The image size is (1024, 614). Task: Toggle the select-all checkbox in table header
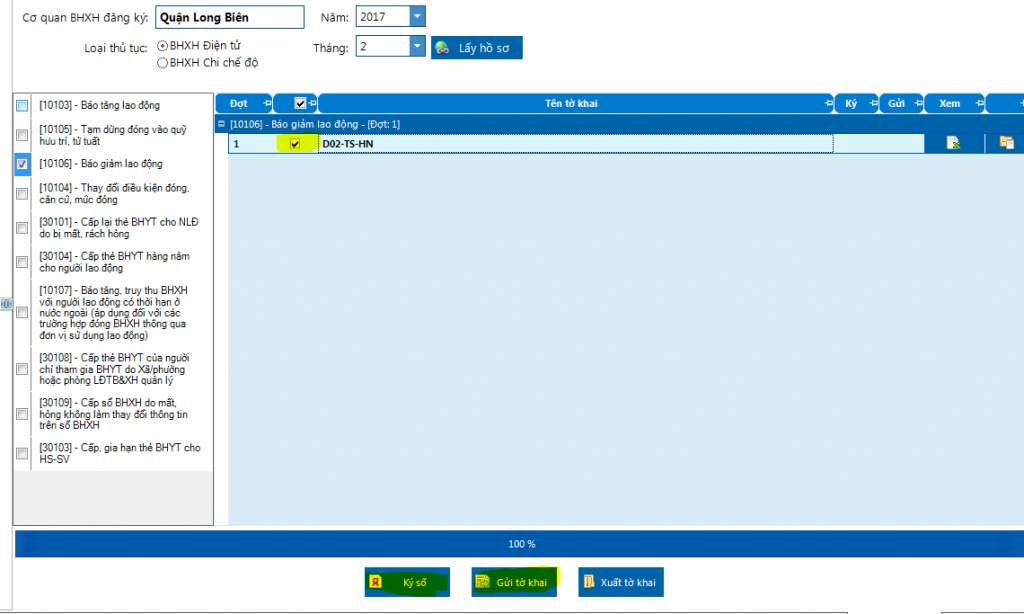tap(300, 104)
